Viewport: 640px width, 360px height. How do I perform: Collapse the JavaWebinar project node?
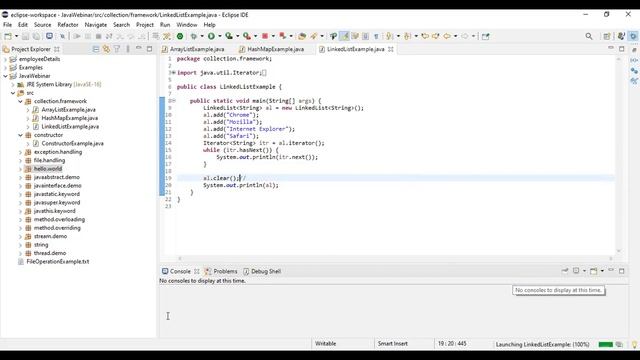5,76
